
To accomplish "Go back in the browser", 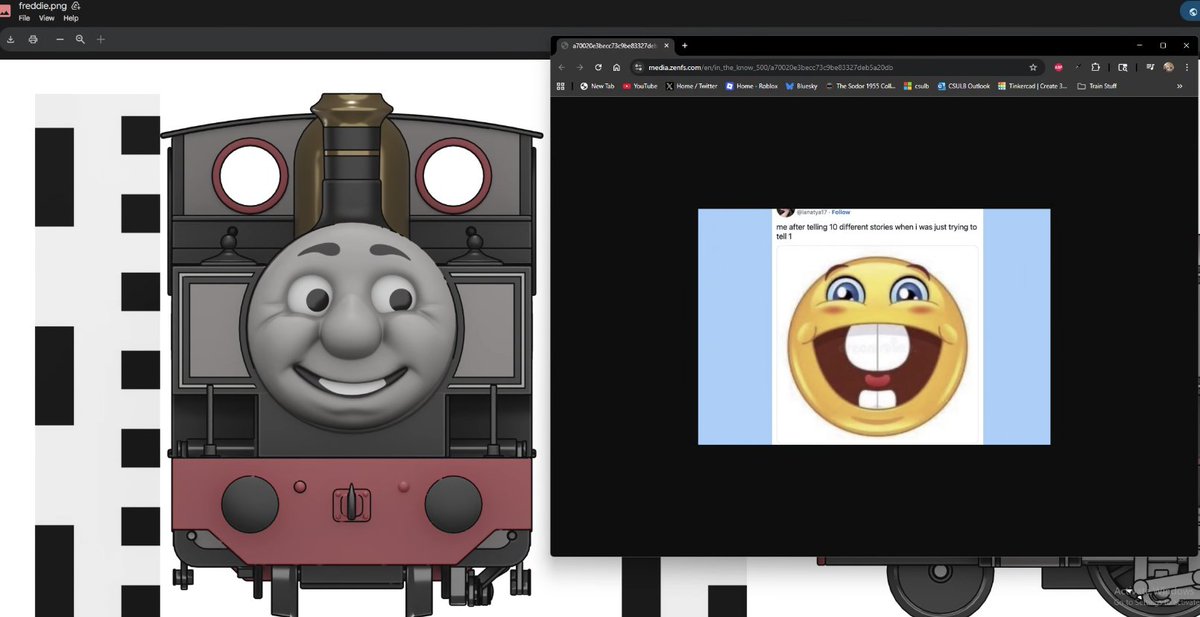I will coord(562,67).
